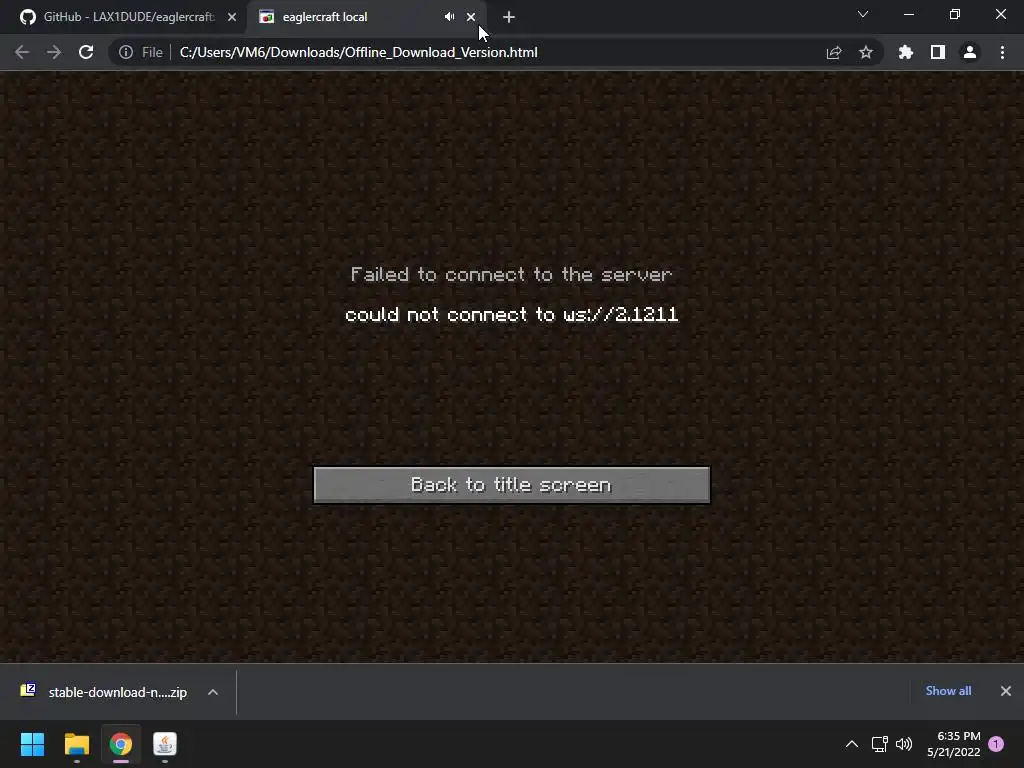
Task: Toggle Chrome side panel
Action: (938, 52)
